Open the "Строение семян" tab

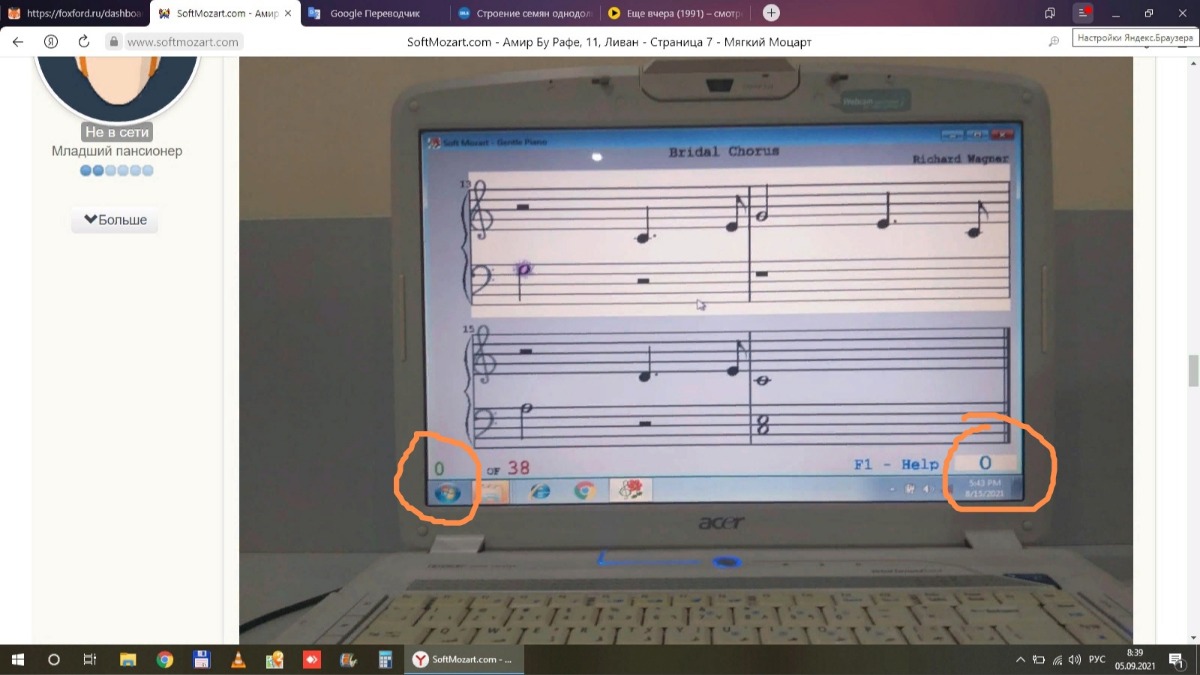pyautogui.click(x=525, y=13)
